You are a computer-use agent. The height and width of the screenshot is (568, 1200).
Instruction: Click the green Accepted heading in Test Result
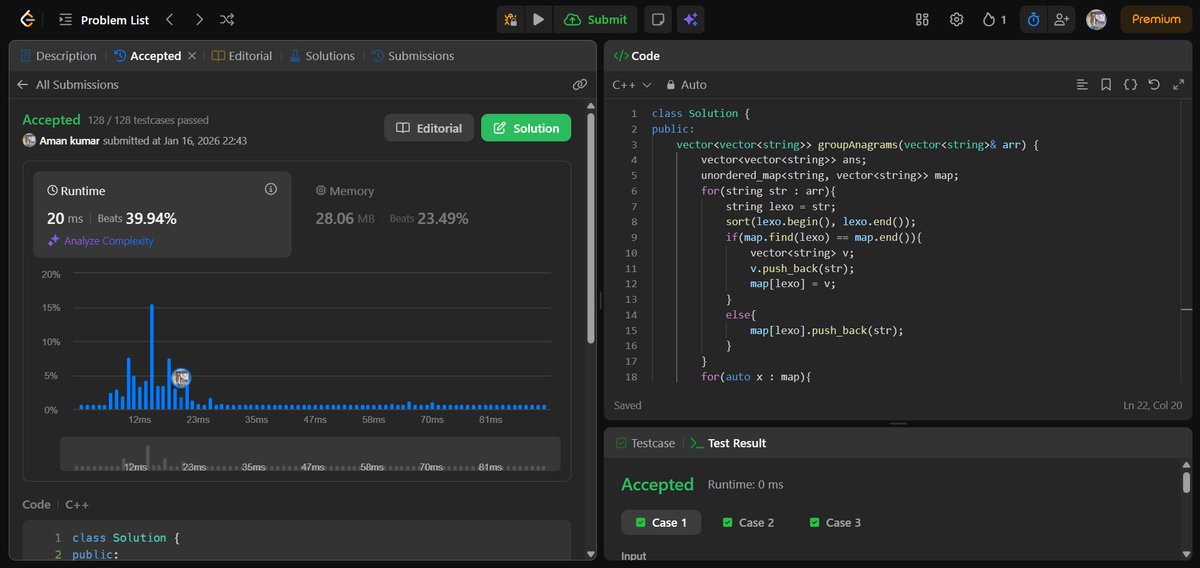coord(657,484)
